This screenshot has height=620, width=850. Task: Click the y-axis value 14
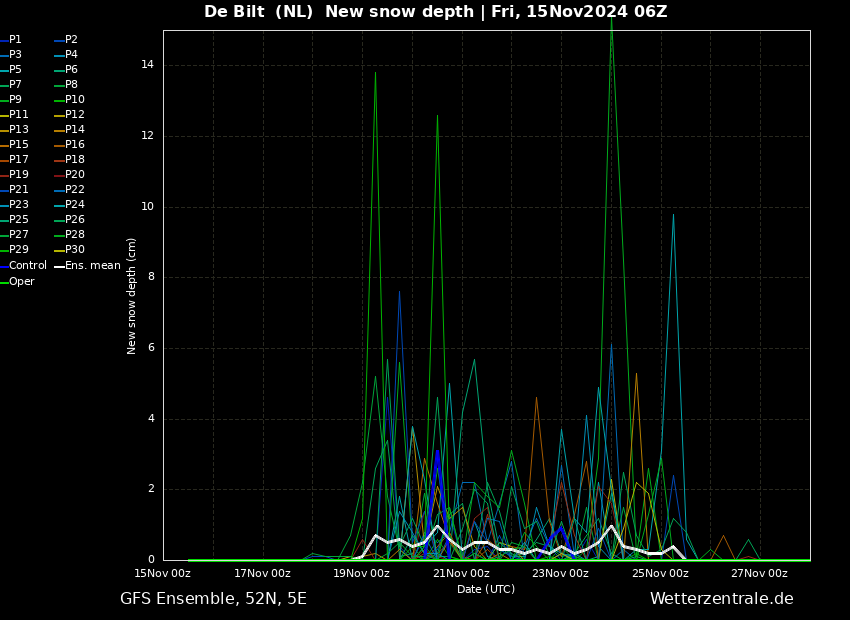click(x=147, y=65)
